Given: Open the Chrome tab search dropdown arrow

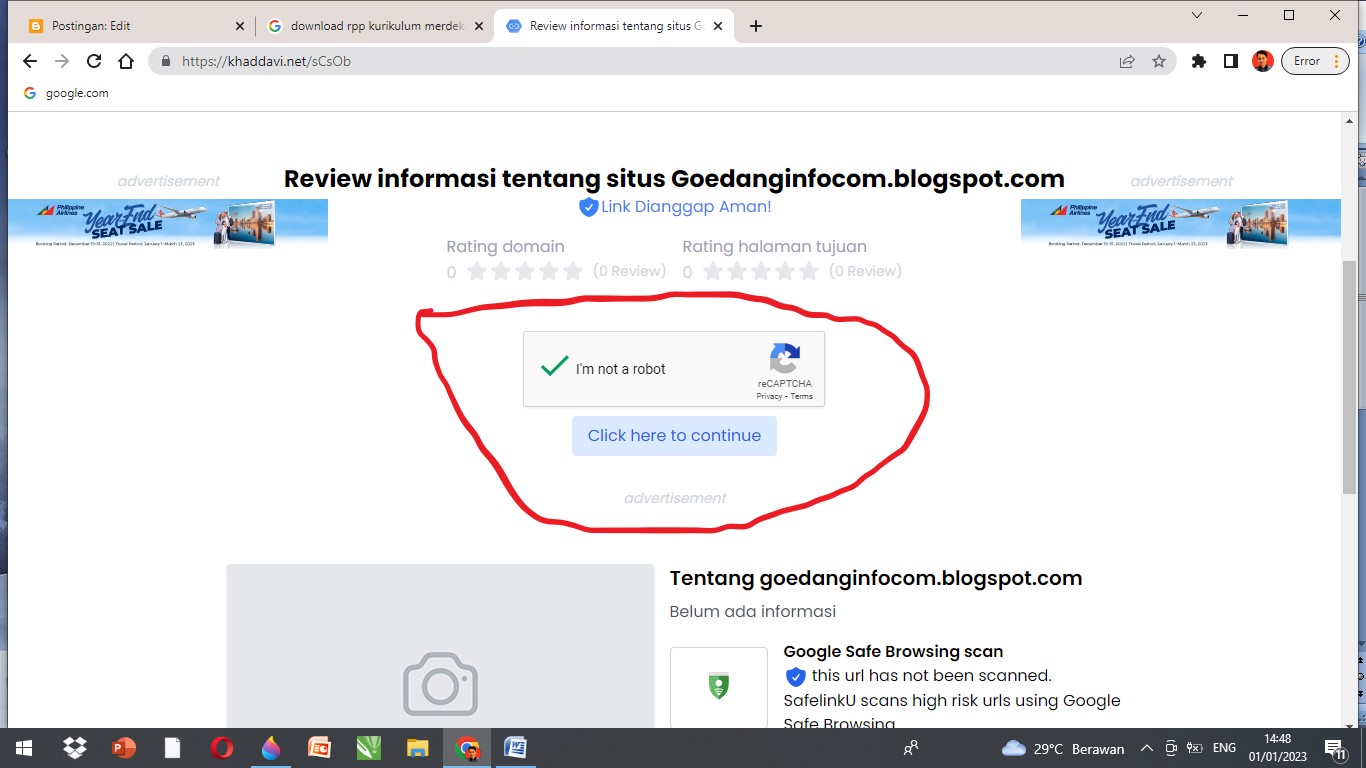Looking at the screenshot, I should point(1197,15).
